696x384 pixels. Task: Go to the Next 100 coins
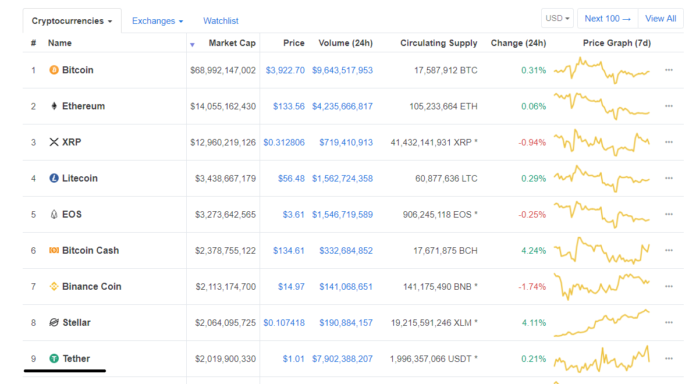pyautogui.click(x=607, y=18)
